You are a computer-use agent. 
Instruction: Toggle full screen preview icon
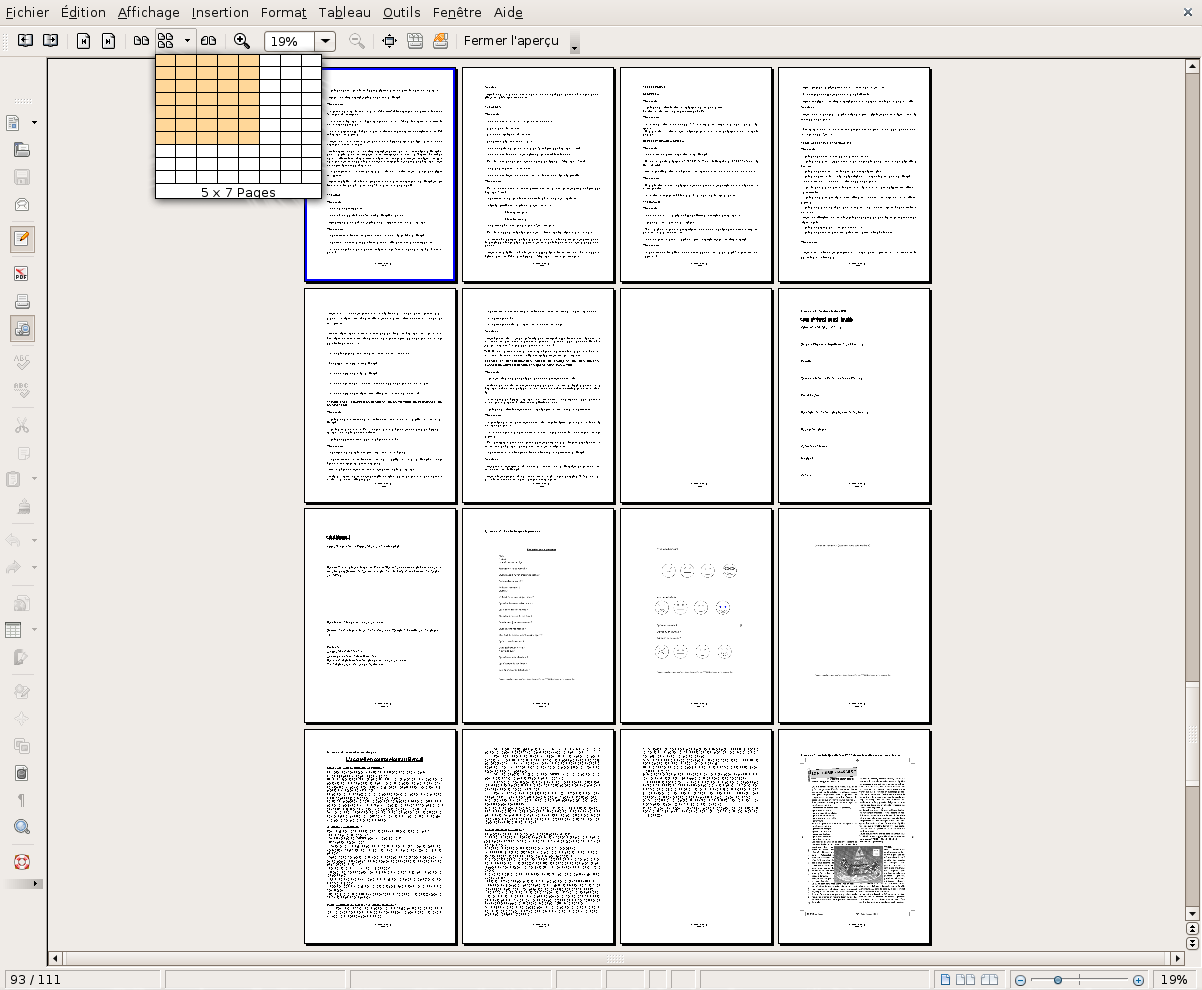(390, 41)
